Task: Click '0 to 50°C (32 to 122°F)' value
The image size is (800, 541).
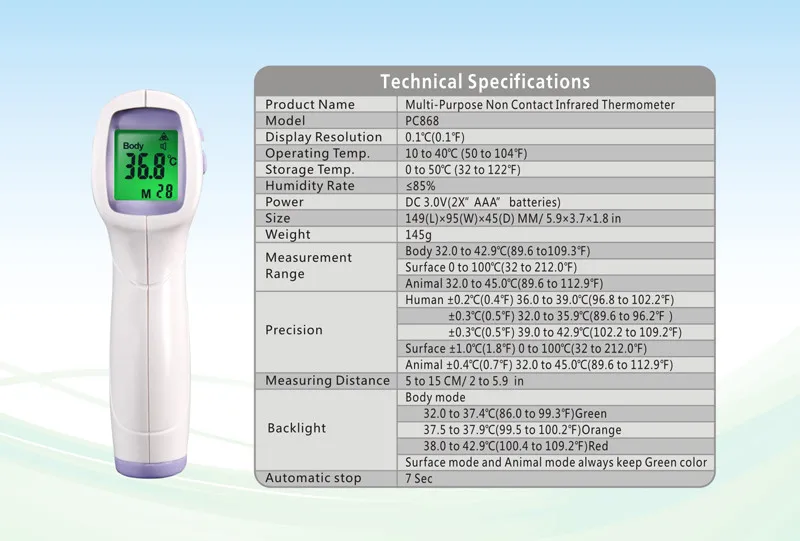Action: [463, 170]
